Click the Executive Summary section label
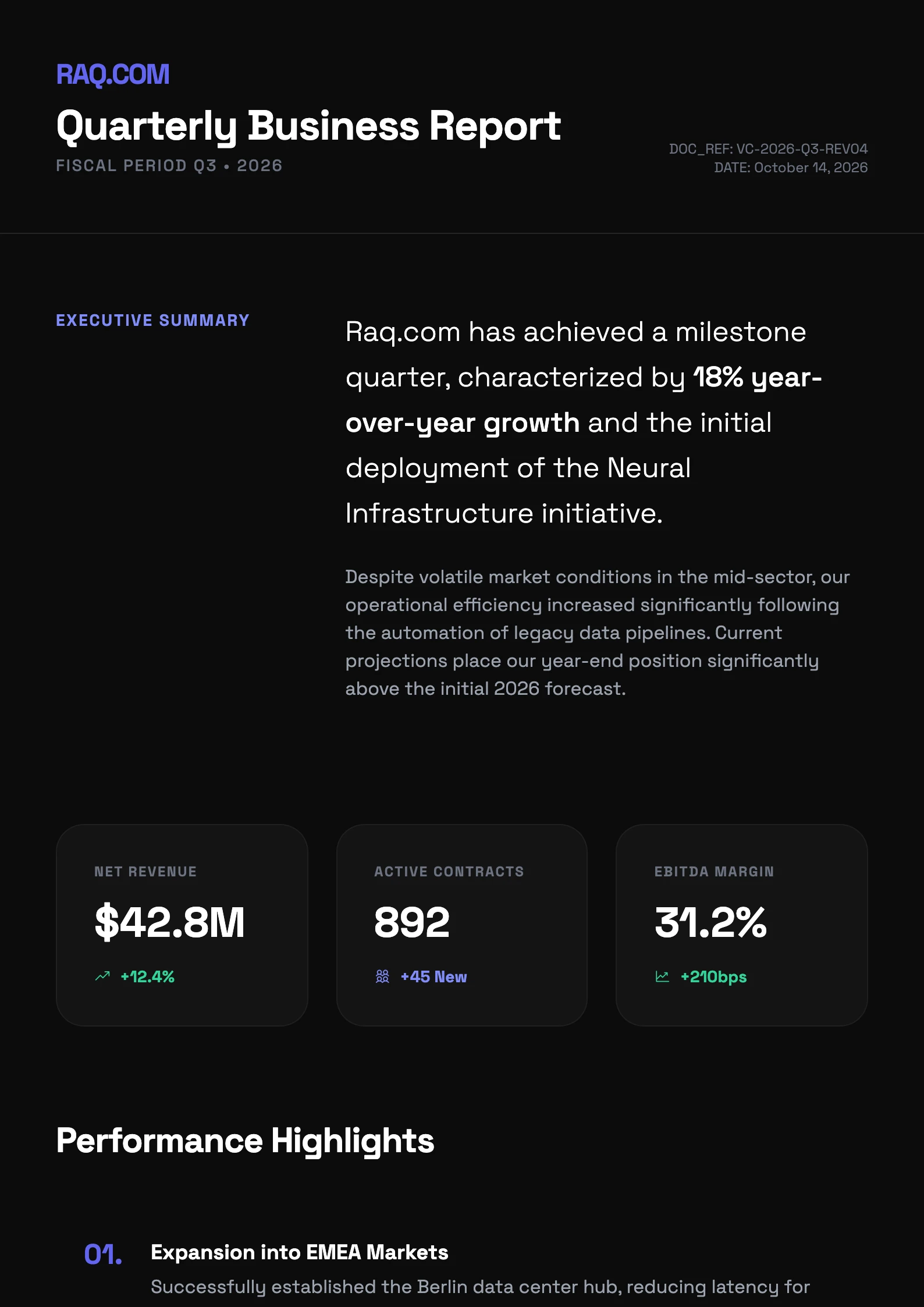The height and width of the screenshot is (1307, 924). [152, 321]
